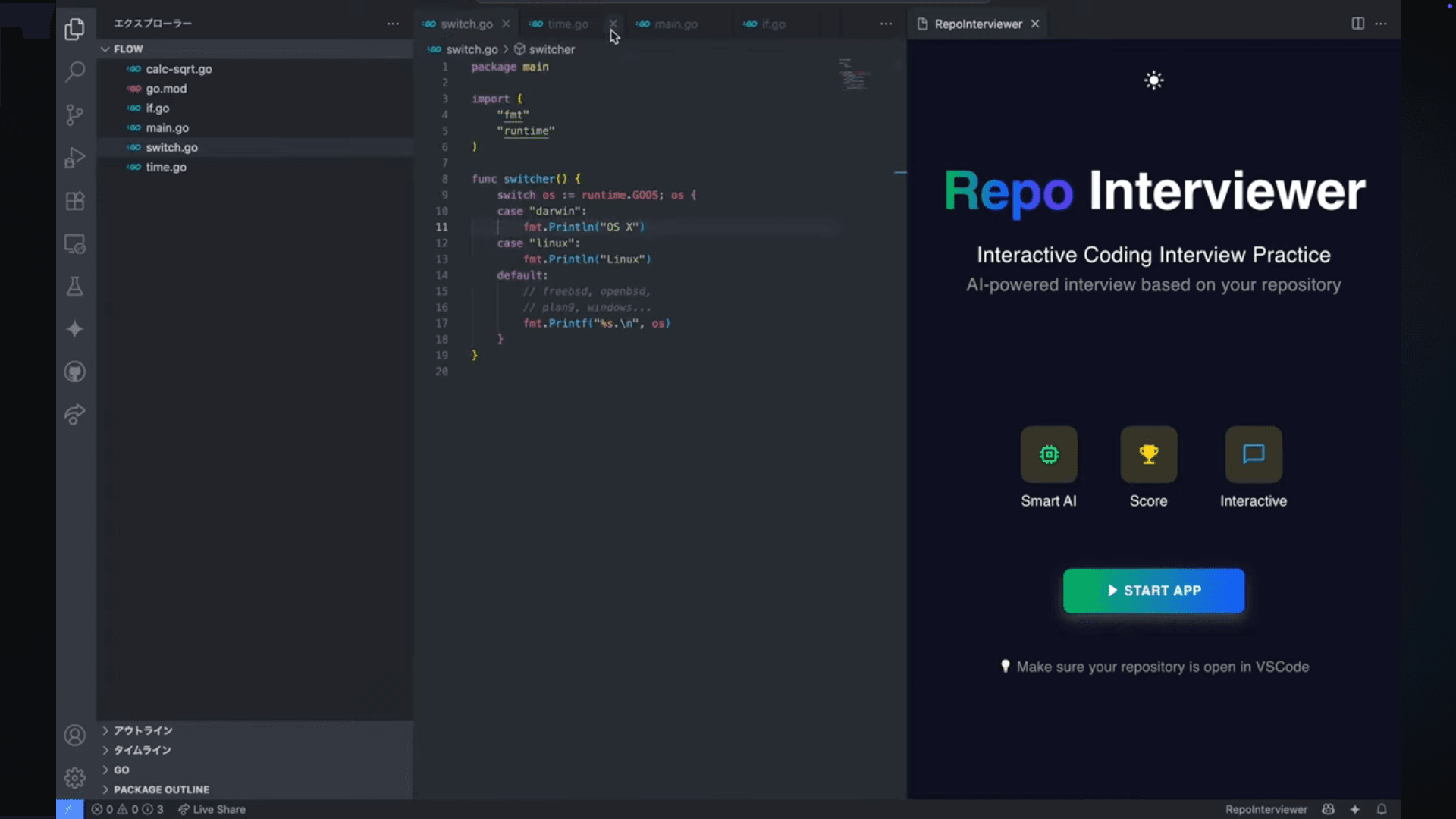
Task: Open the Run and Debug view
Action: [74, 158]
